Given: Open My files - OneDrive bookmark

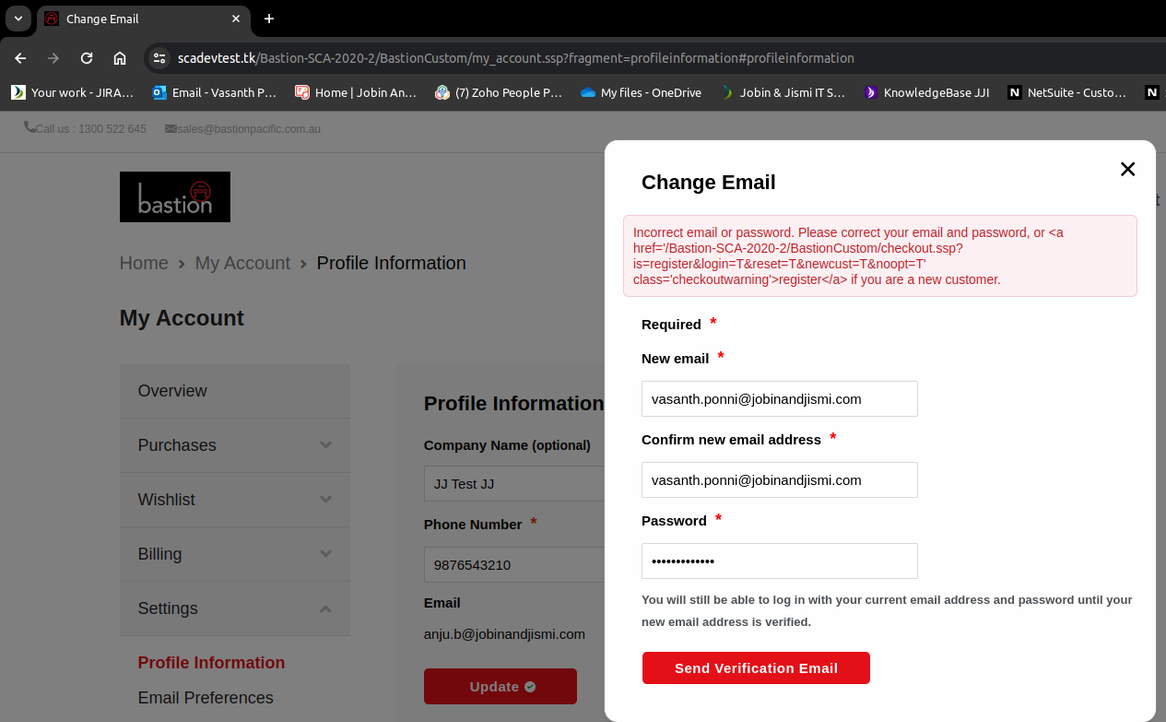Looking at the screenshot, I should click(641, 92).
